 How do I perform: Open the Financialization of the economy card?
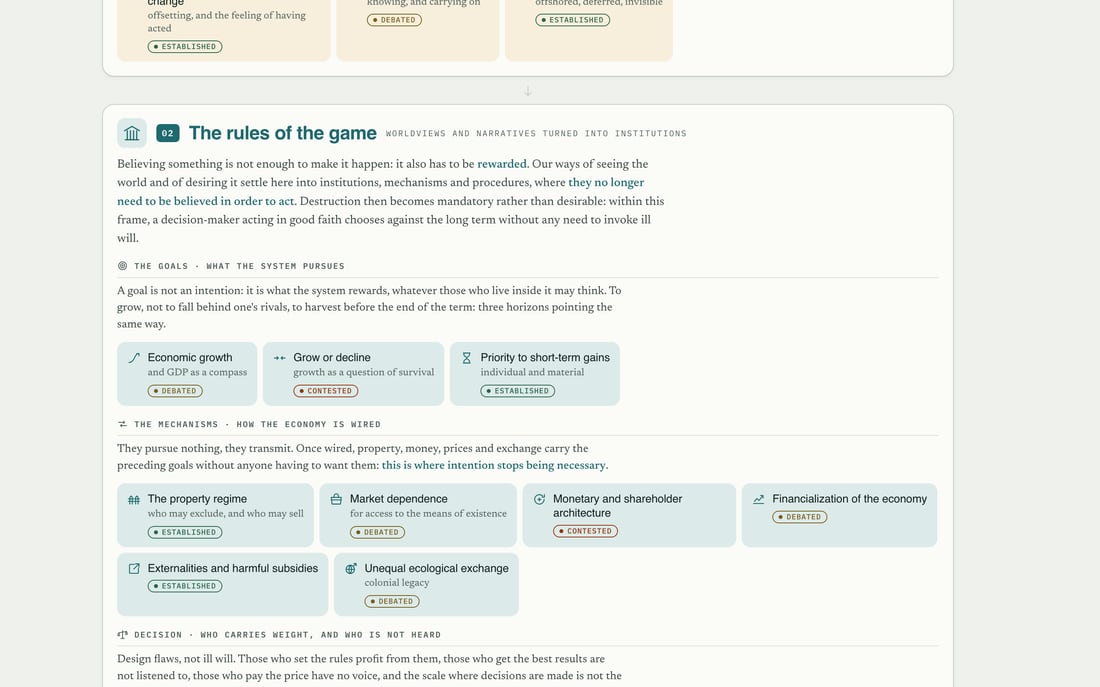pos(840,515)
